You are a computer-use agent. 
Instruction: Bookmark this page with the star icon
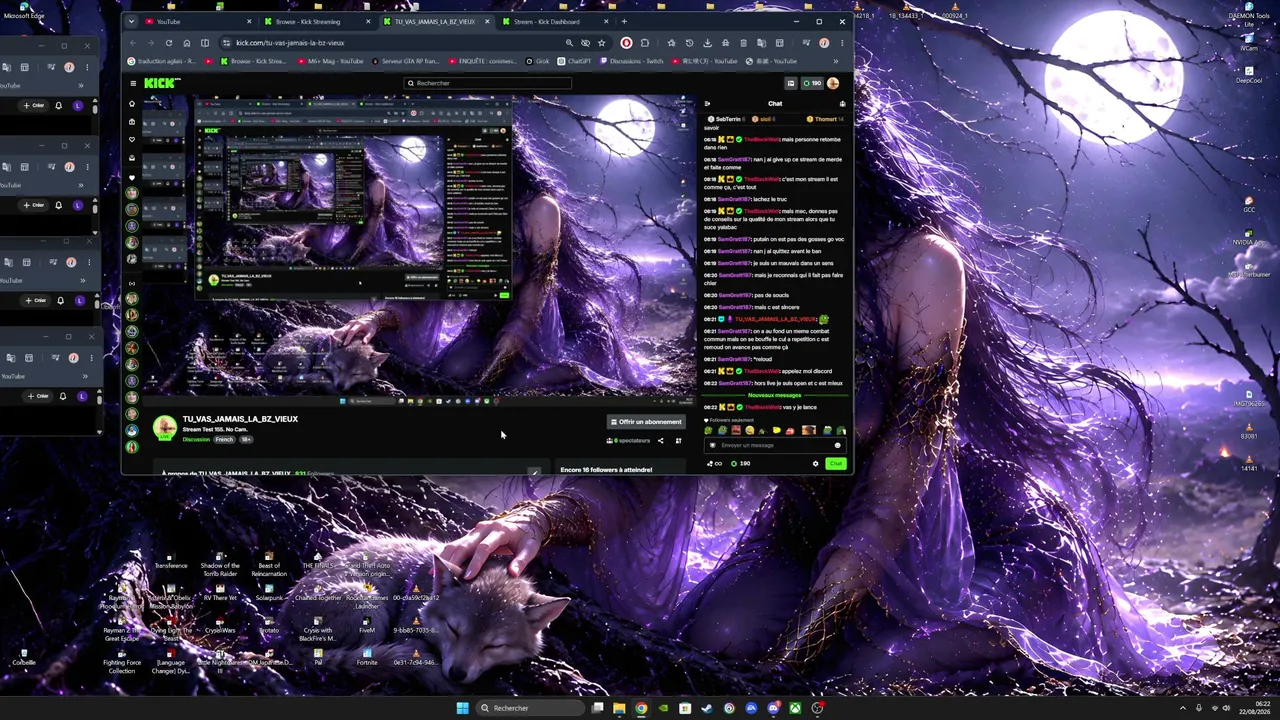pos(601,43)
